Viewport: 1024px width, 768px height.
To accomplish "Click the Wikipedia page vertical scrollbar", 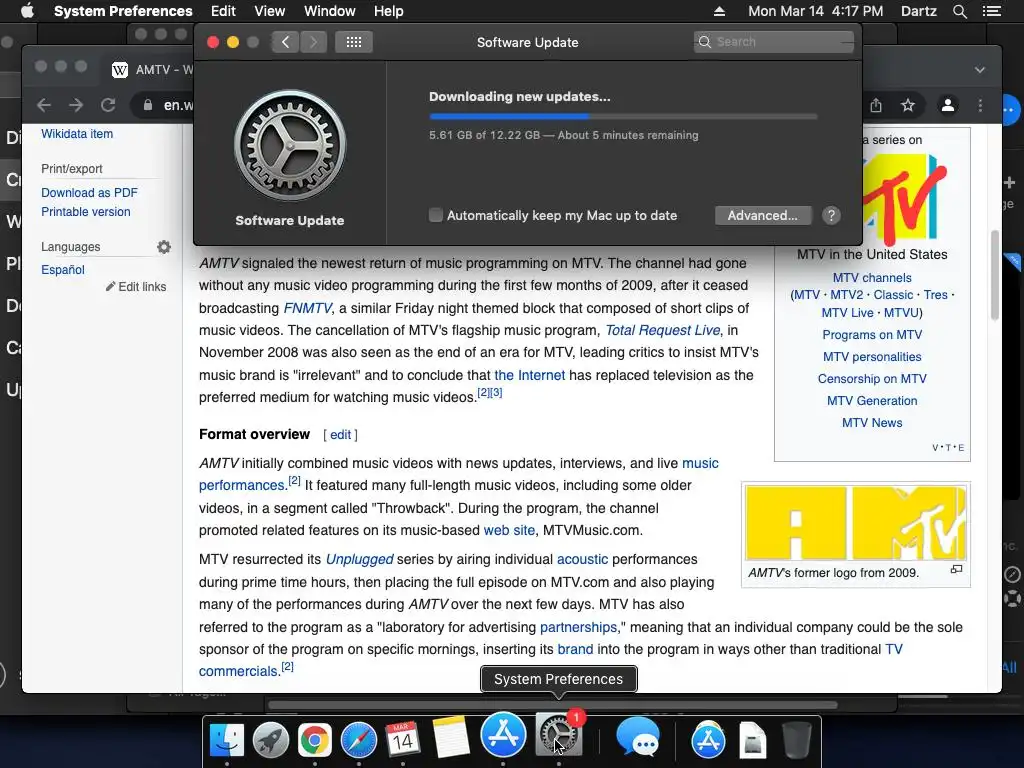I will click(995, 274).
